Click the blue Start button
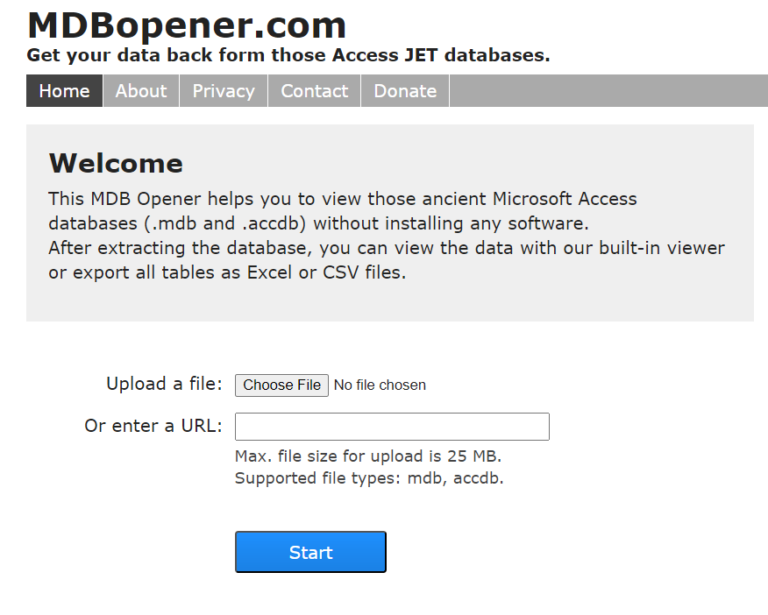Screen dimensions: 768x615 point(311,552)
